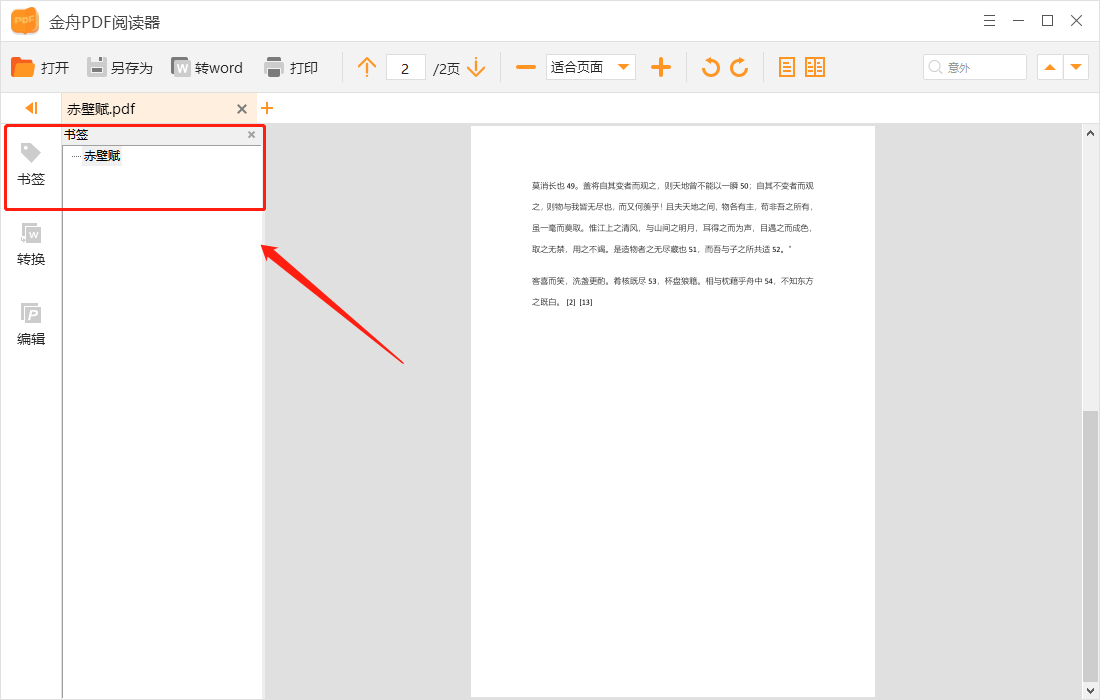The height and width of the screenshot is (700, 1100).
Task: Convert document with 转word button
Action: (207, 67)
